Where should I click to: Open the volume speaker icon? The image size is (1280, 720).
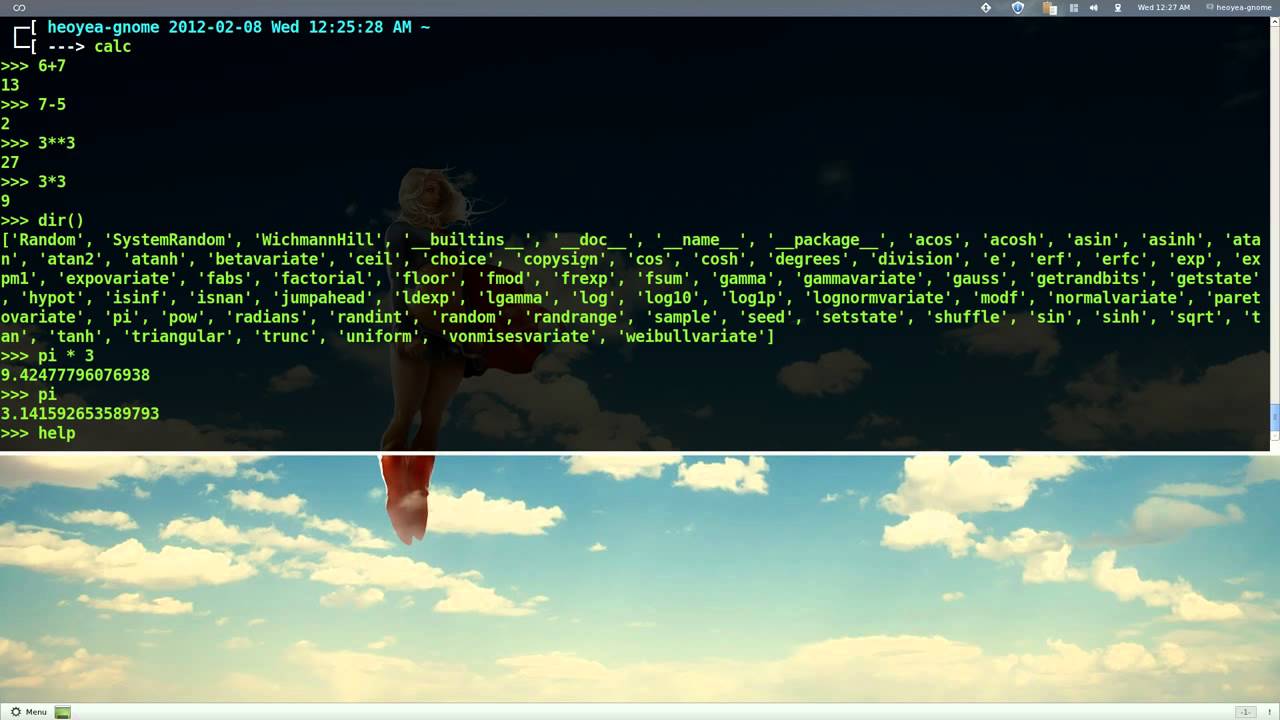(x=1093, y=8)
